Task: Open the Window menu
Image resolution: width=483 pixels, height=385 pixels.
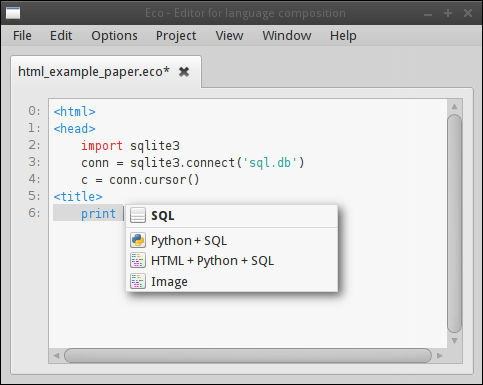Action: coord(287,36)
